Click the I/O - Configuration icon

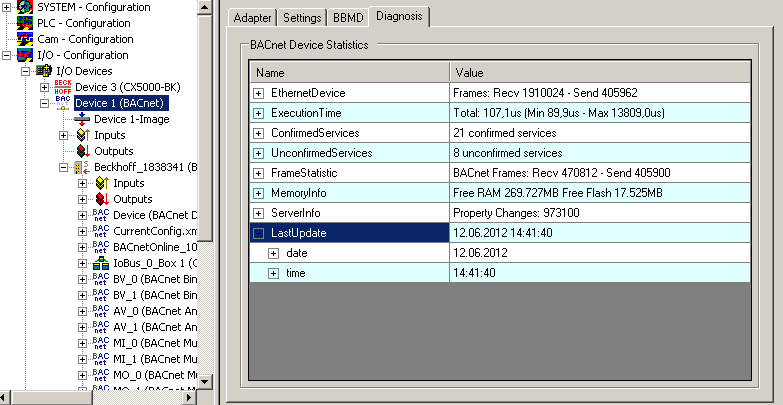tap(25, 55)
